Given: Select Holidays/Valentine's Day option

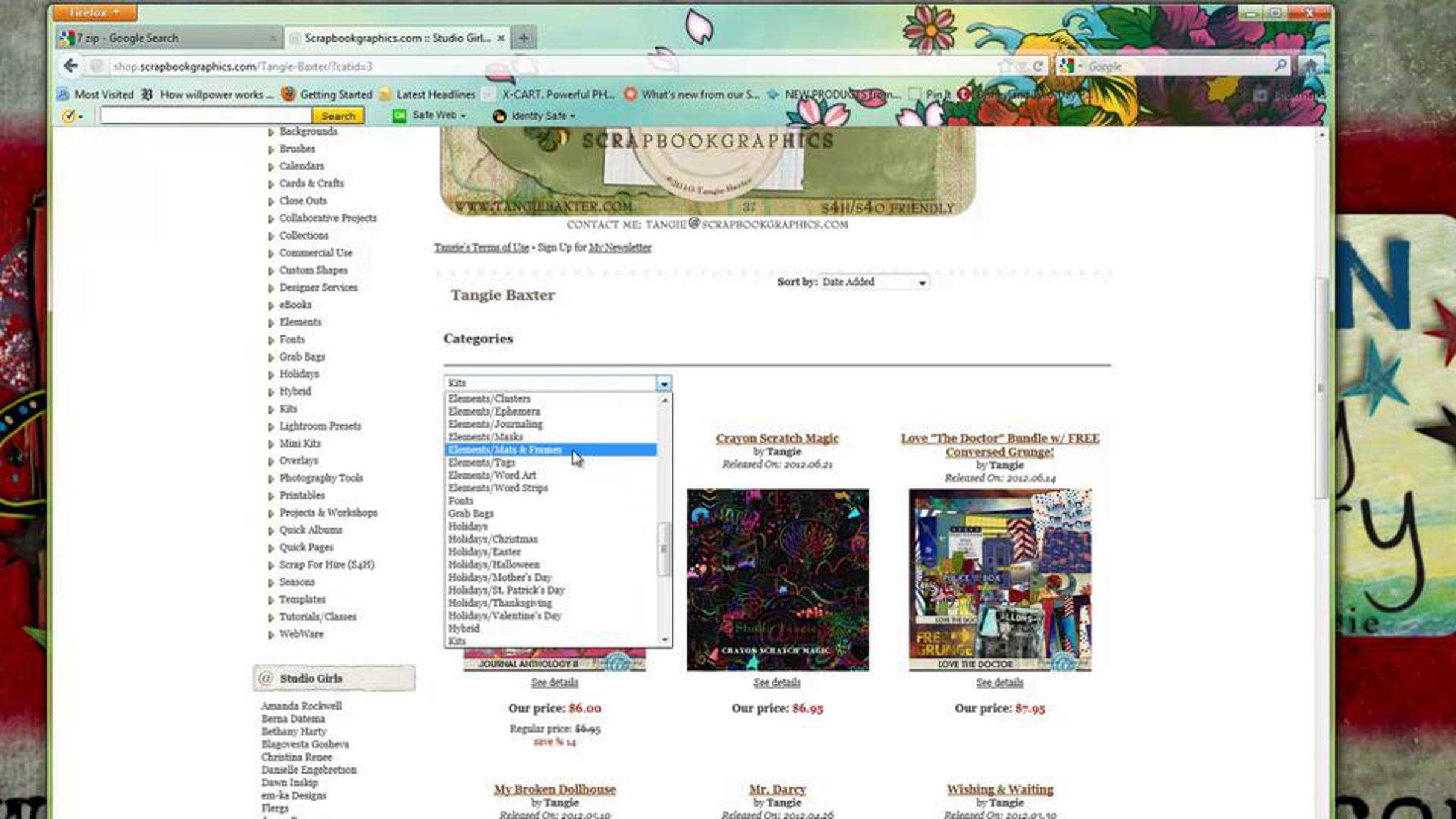Looking at the screenshot, I should click(x=505, y=615).
